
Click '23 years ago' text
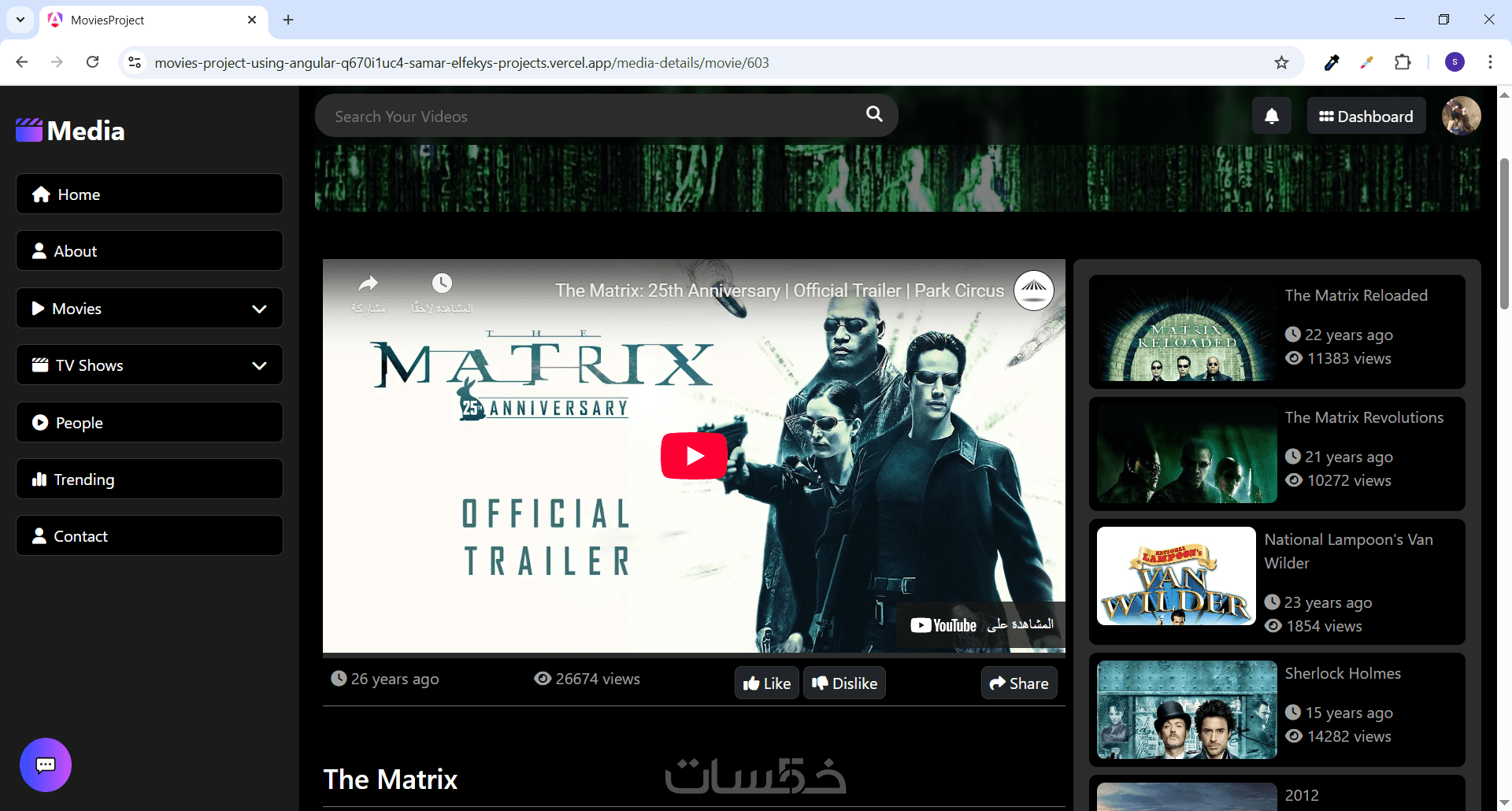[x=1329, y=602]
